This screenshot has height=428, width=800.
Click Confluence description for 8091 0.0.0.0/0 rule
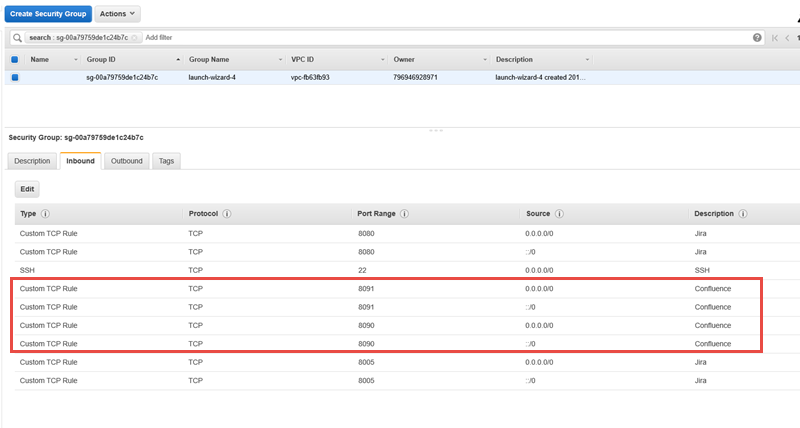click(x=713, y=289)
